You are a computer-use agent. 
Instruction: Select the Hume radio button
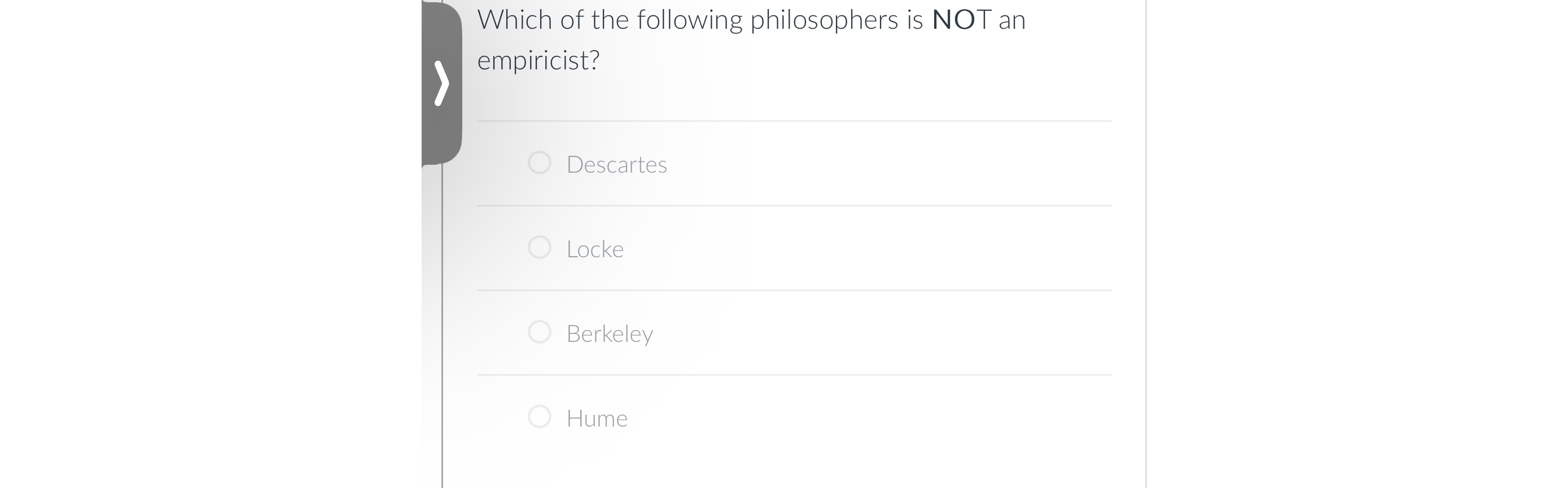(539, 417)
